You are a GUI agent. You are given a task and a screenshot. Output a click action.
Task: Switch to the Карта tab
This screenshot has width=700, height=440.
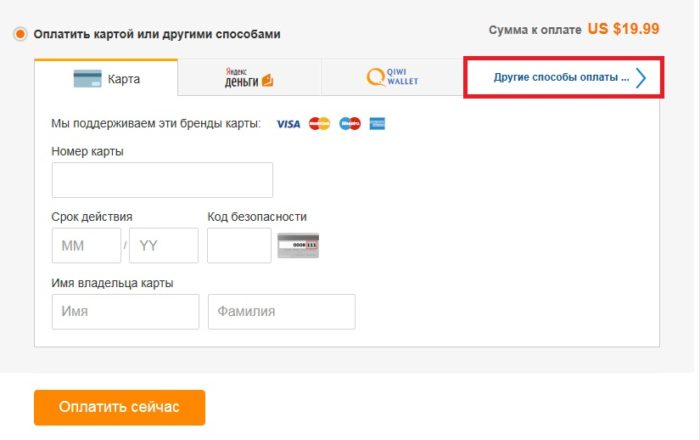coord(106,78)
